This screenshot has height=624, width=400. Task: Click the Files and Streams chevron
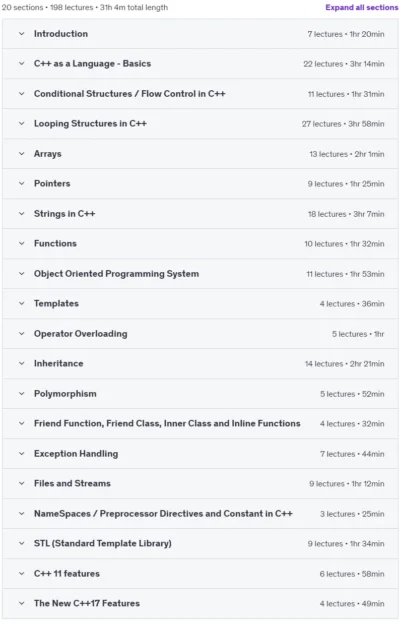pyautogui.click(x=21, y=484)
